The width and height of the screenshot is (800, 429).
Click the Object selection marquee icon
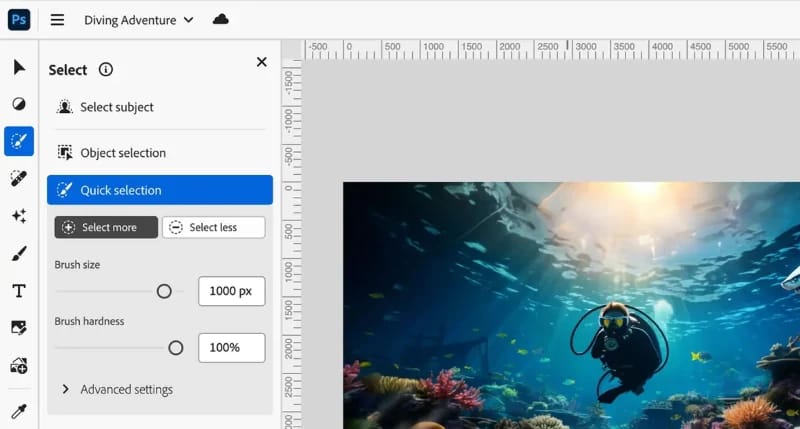point(65,153)
